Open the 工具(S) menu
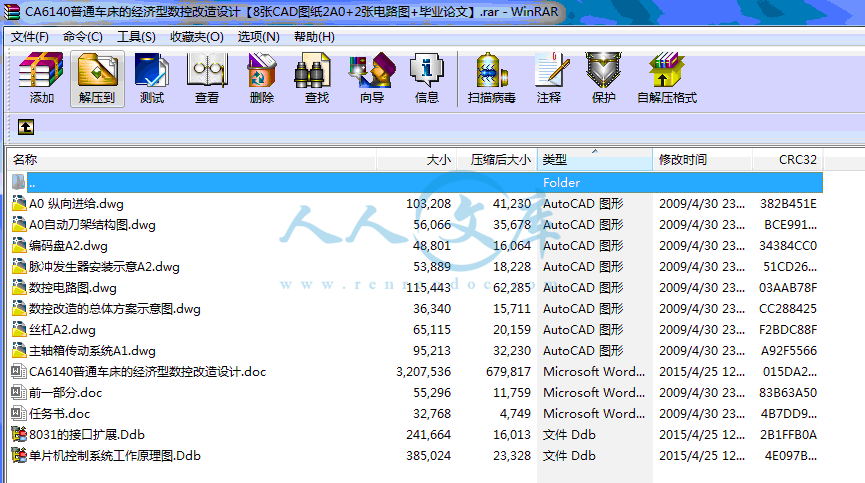 (x=136, y=37)
